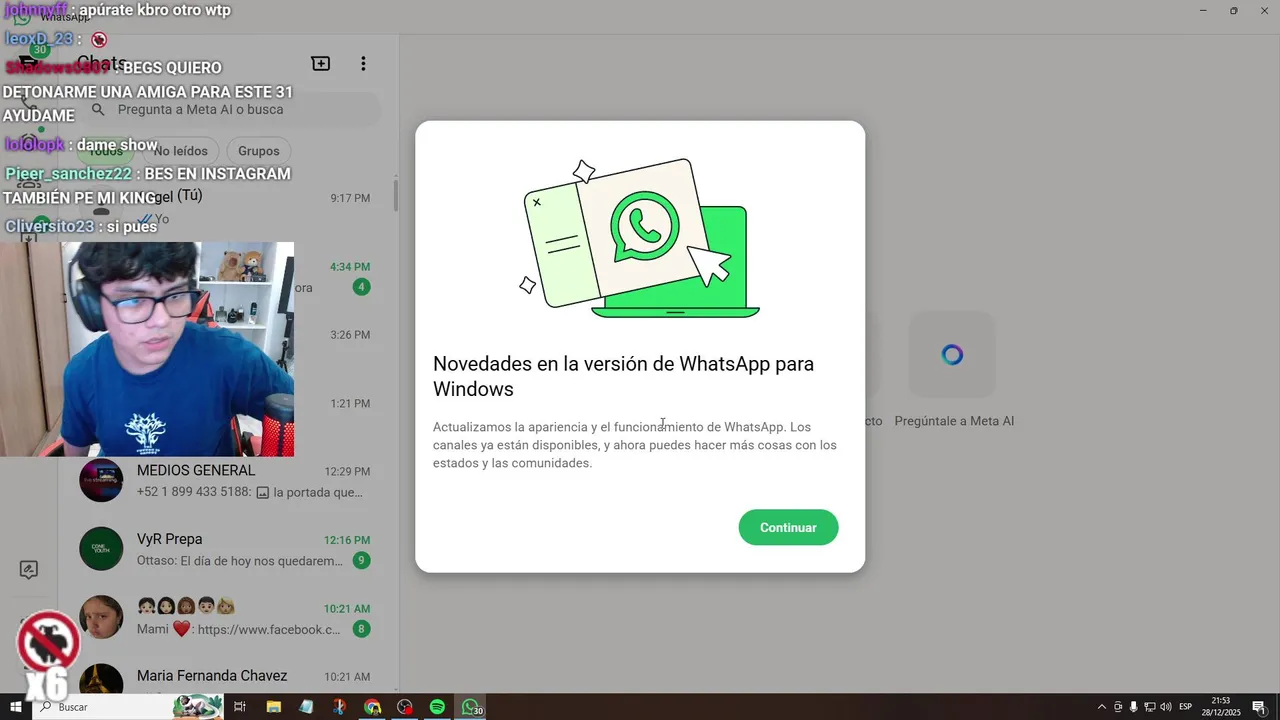Click the avatar beside the 'Mami' message
The width and height of the screenshot is (1280, 720).
[x=101, y=618]
